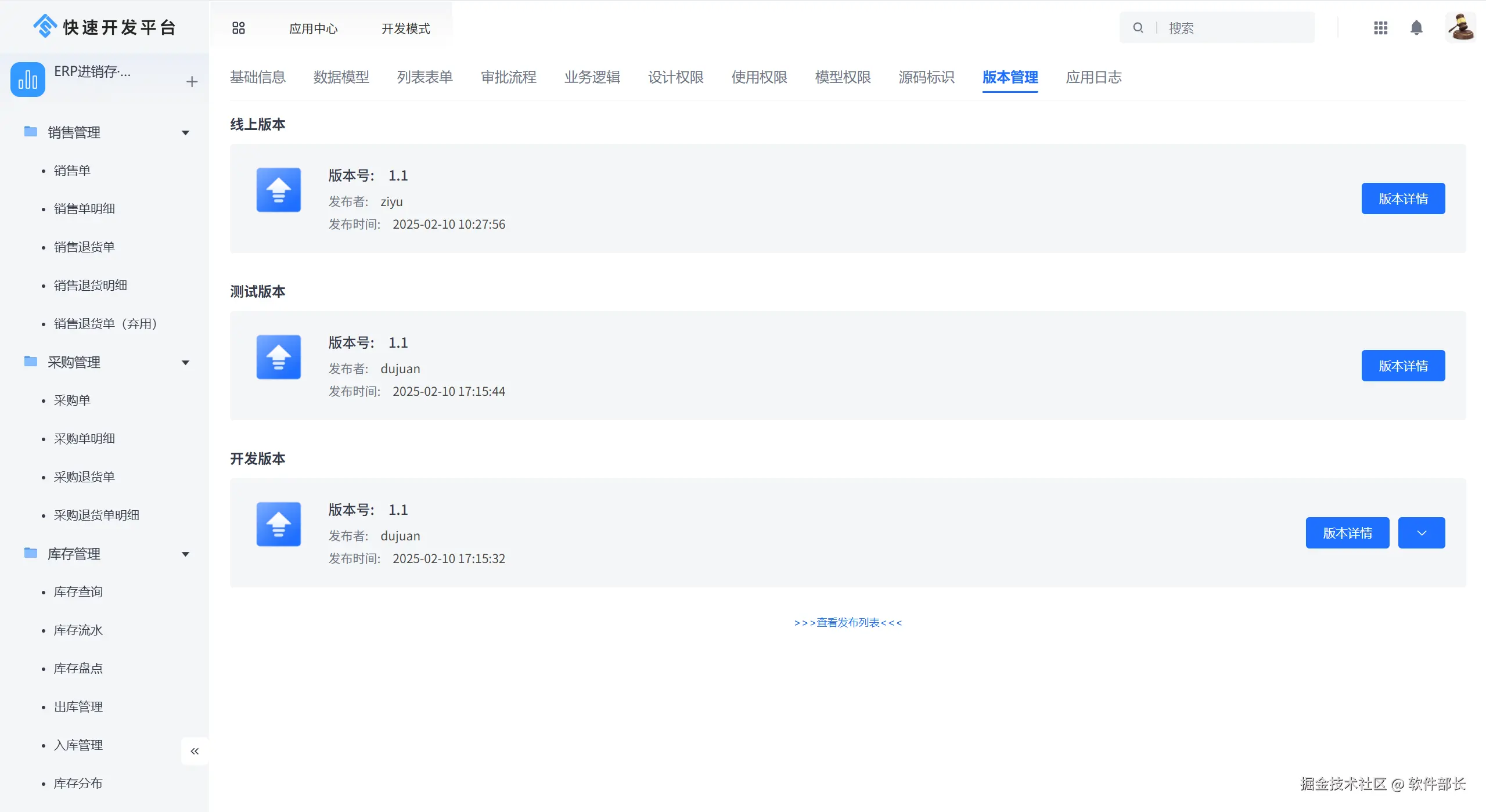The image size is (1486, 812).
Task: Click the 开发版本 blue upload-arrow icon
Action: point(279,524)
